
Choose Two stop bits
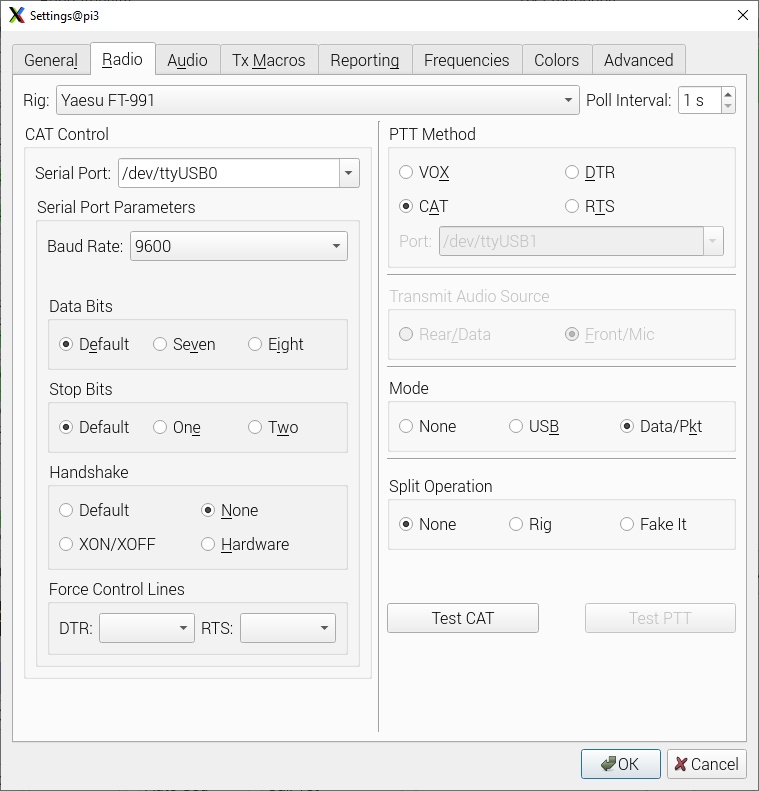tap(273, 427)
